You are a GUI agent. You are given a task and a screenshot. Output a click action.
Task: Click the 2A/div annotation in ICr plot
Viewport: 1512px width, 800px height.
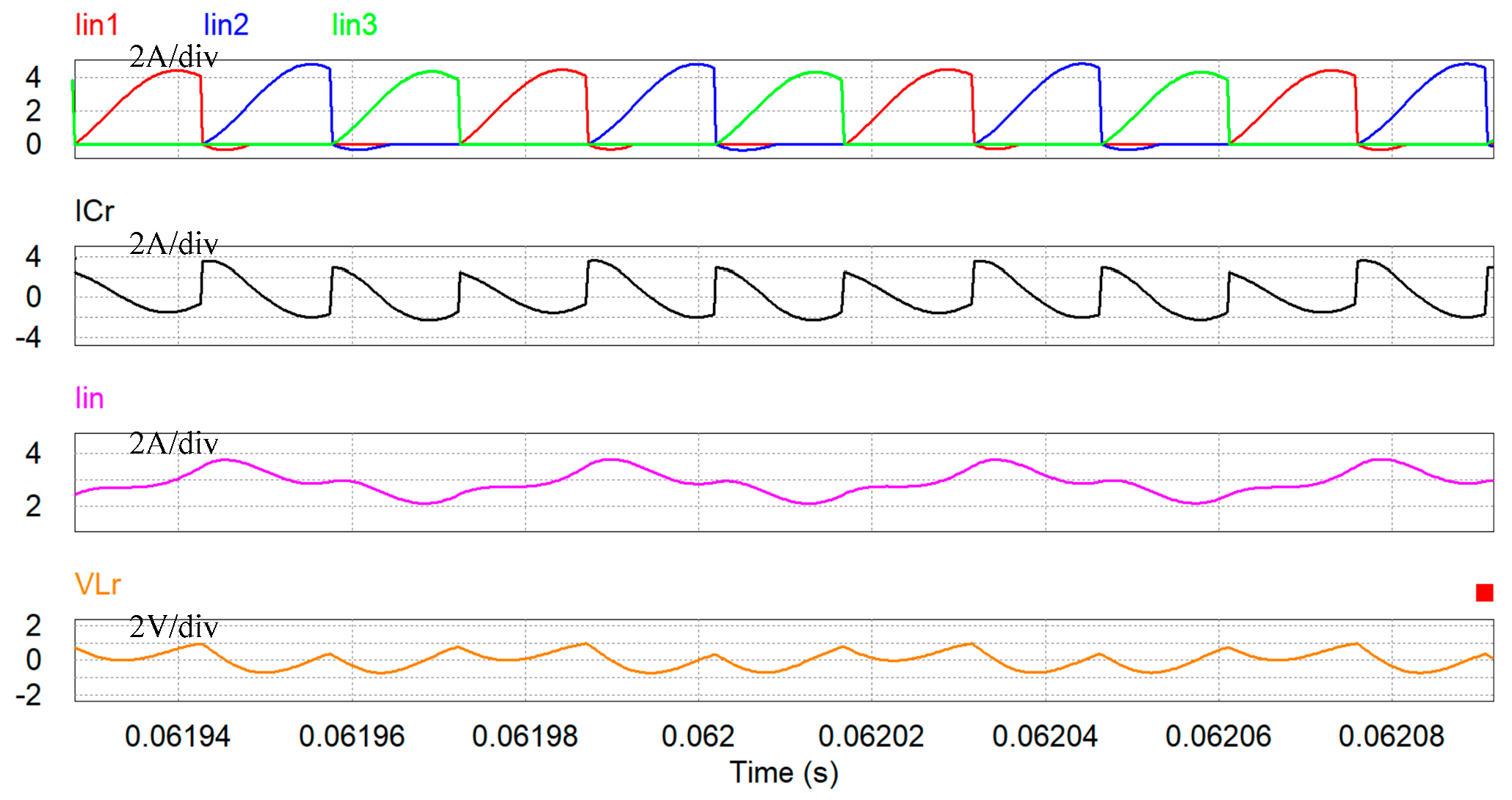(x=173, y=244)
